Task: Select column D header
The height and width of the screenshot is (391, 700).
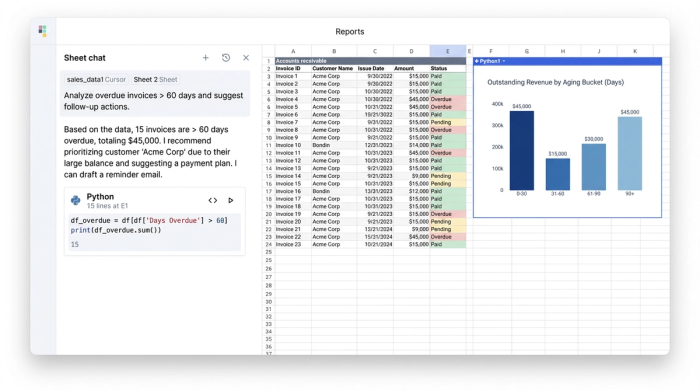Action: [x=411, y=51]
